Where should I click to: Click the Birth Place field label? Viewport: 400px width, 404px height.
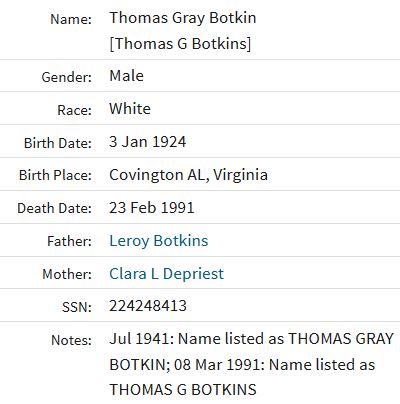(55, 175)
